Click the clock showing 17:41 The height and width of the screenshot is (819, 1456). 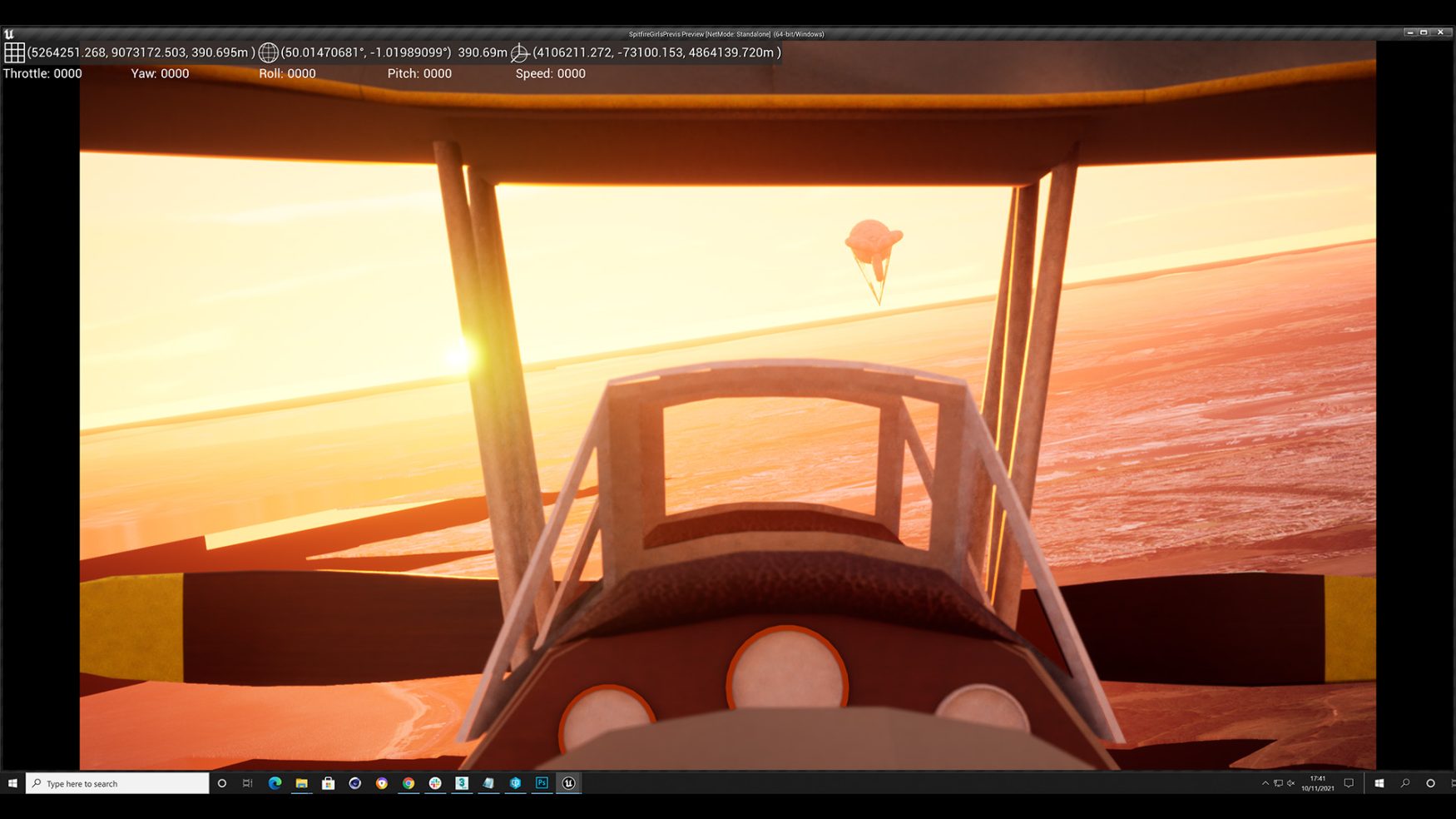pos(1318,783)
